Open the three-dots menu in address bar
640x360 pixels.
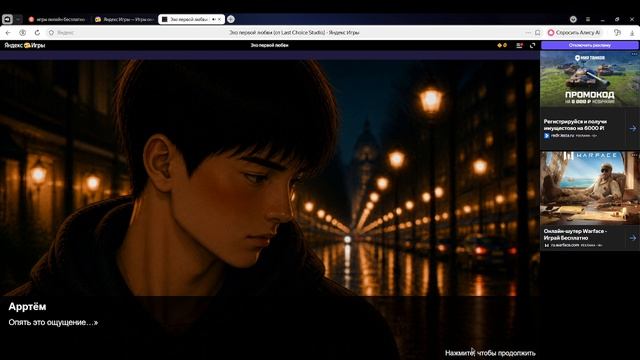click(x=528, y=33)
